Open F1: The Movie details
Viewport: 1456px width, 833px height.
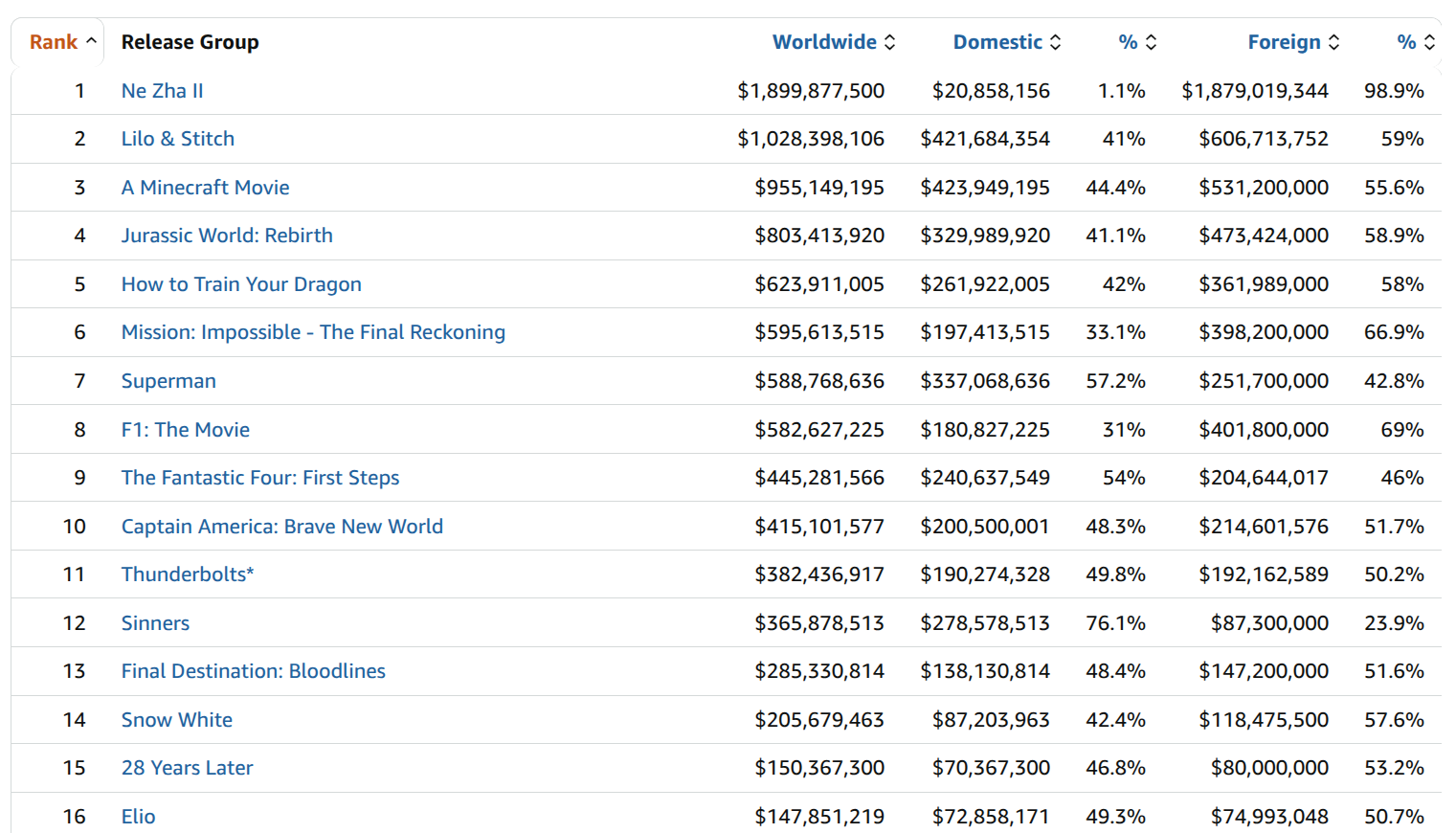click(186, 430)
